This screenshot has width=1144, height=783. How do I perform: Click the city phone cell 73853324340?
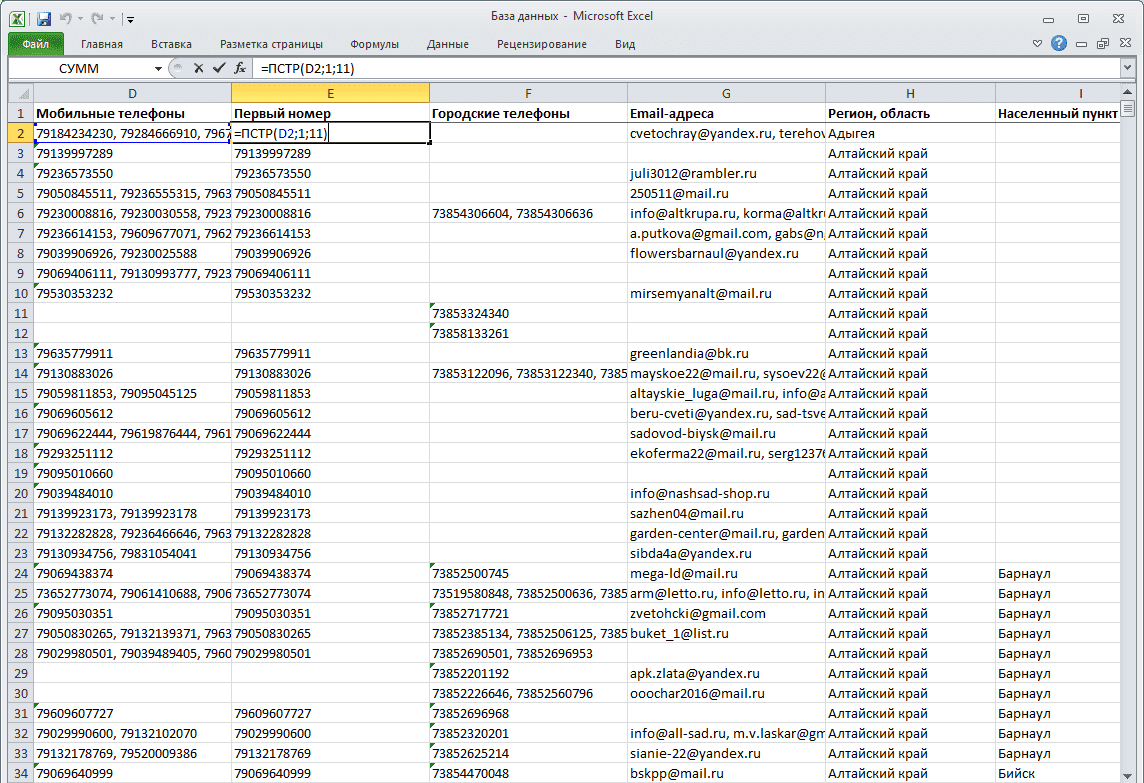(528, 313)
